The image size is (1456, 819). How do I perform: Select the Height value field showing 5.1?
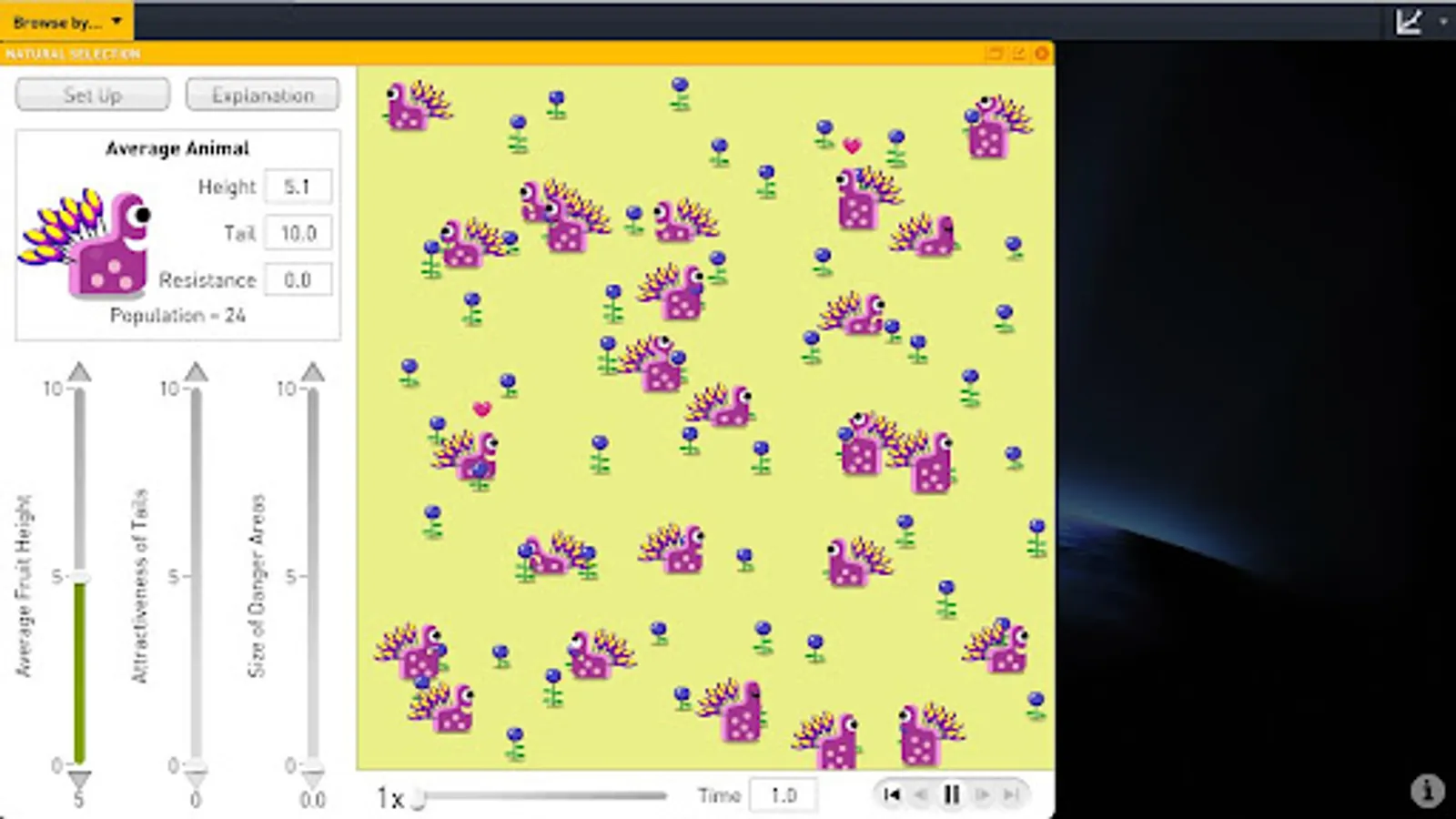[298, 187]
